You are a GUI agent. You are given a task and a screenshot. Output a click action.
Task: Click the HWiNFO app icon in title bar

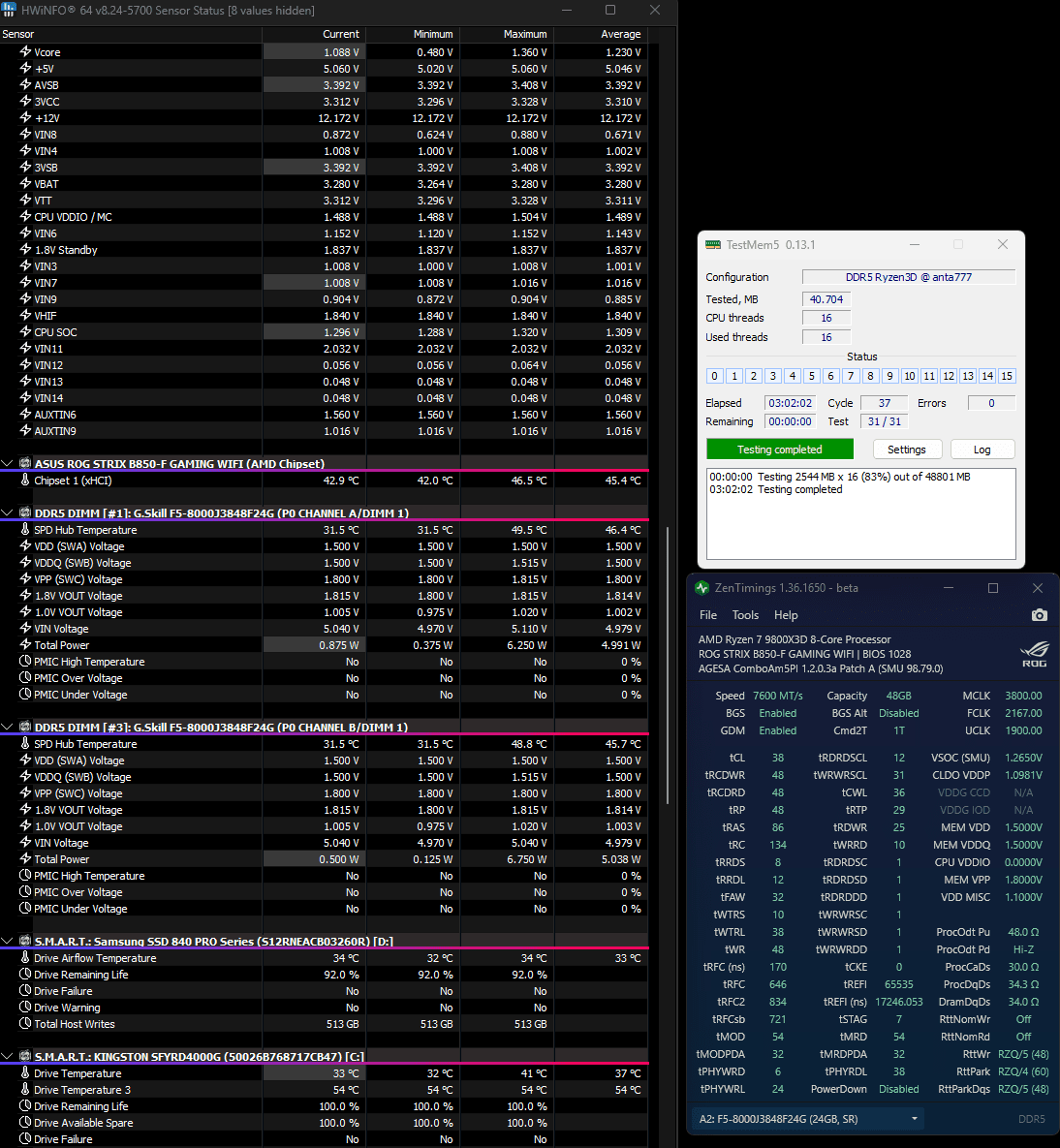(9, 11)
